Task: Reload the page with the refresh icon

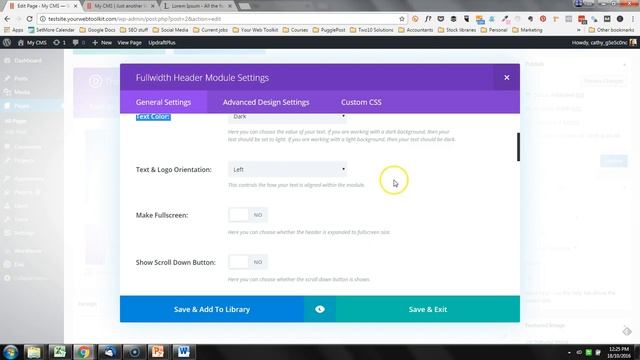Action: pyautogui.click(x=29, y=19)
